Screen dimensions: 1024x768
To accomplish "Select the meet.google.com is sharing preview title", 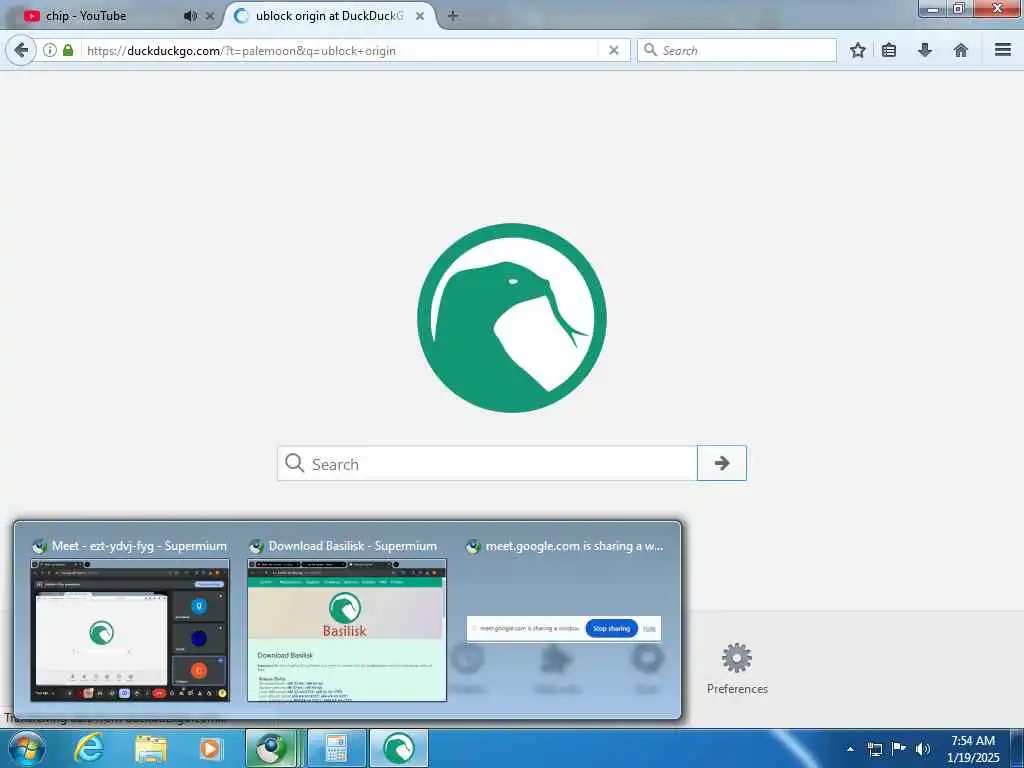I will click(574, 546).
